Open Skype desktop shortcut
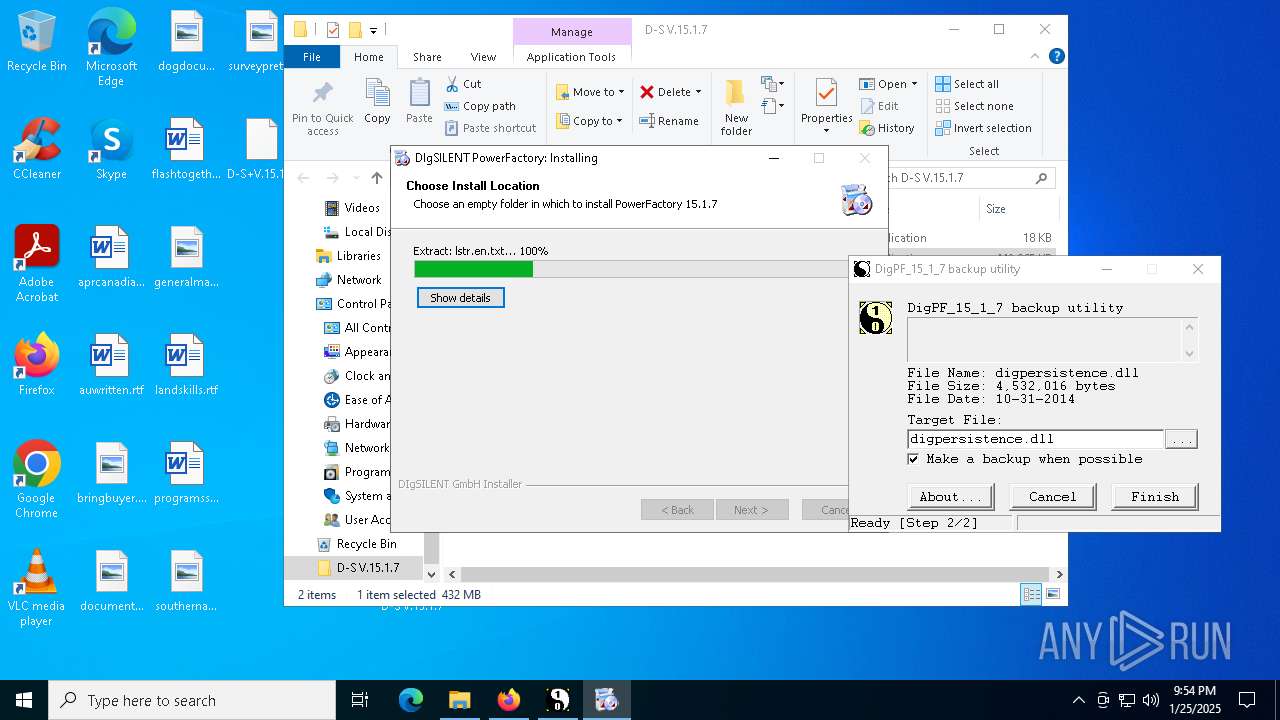This screenshot has width=1280, height=720. click(x=111, y=149)
